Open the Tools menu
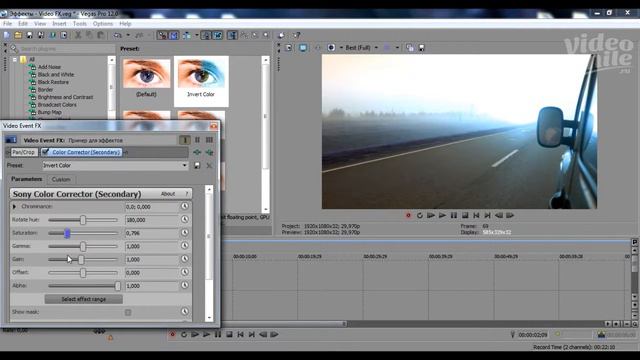Viewport: 640px width, 360px height. [x=80, y=24]
